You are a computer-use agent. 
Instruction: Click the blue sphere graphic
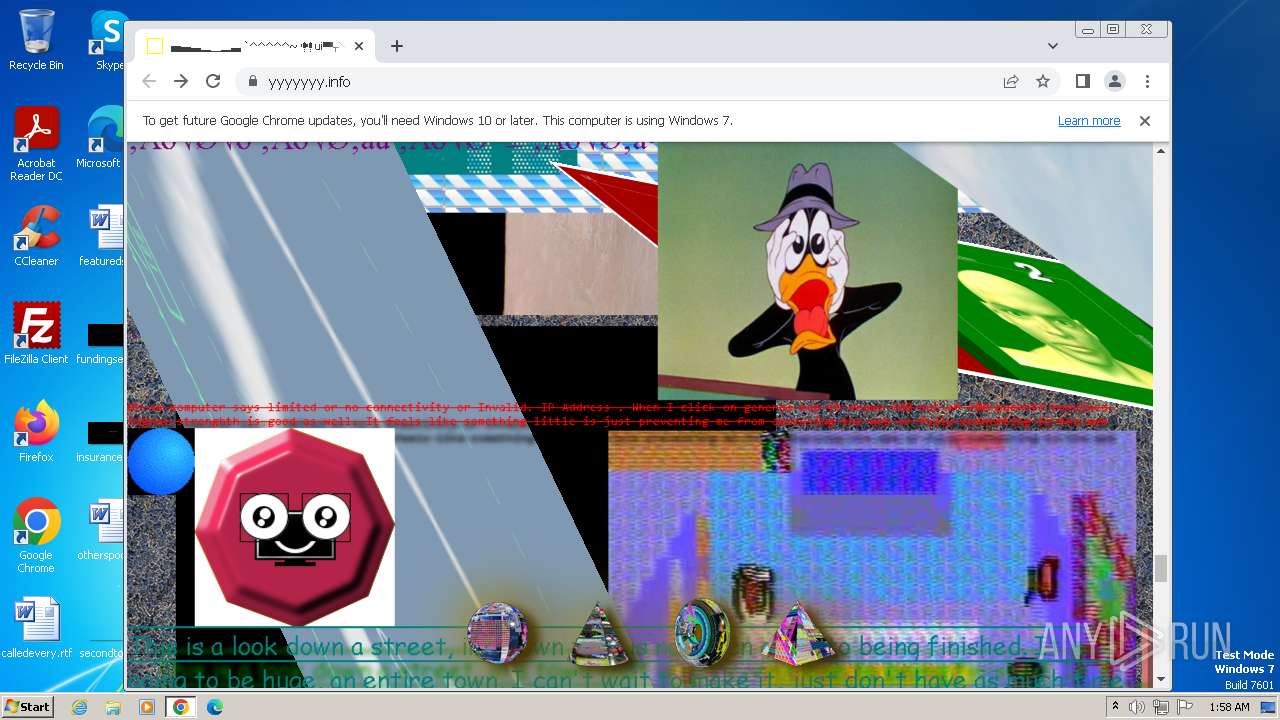(161, 462)
